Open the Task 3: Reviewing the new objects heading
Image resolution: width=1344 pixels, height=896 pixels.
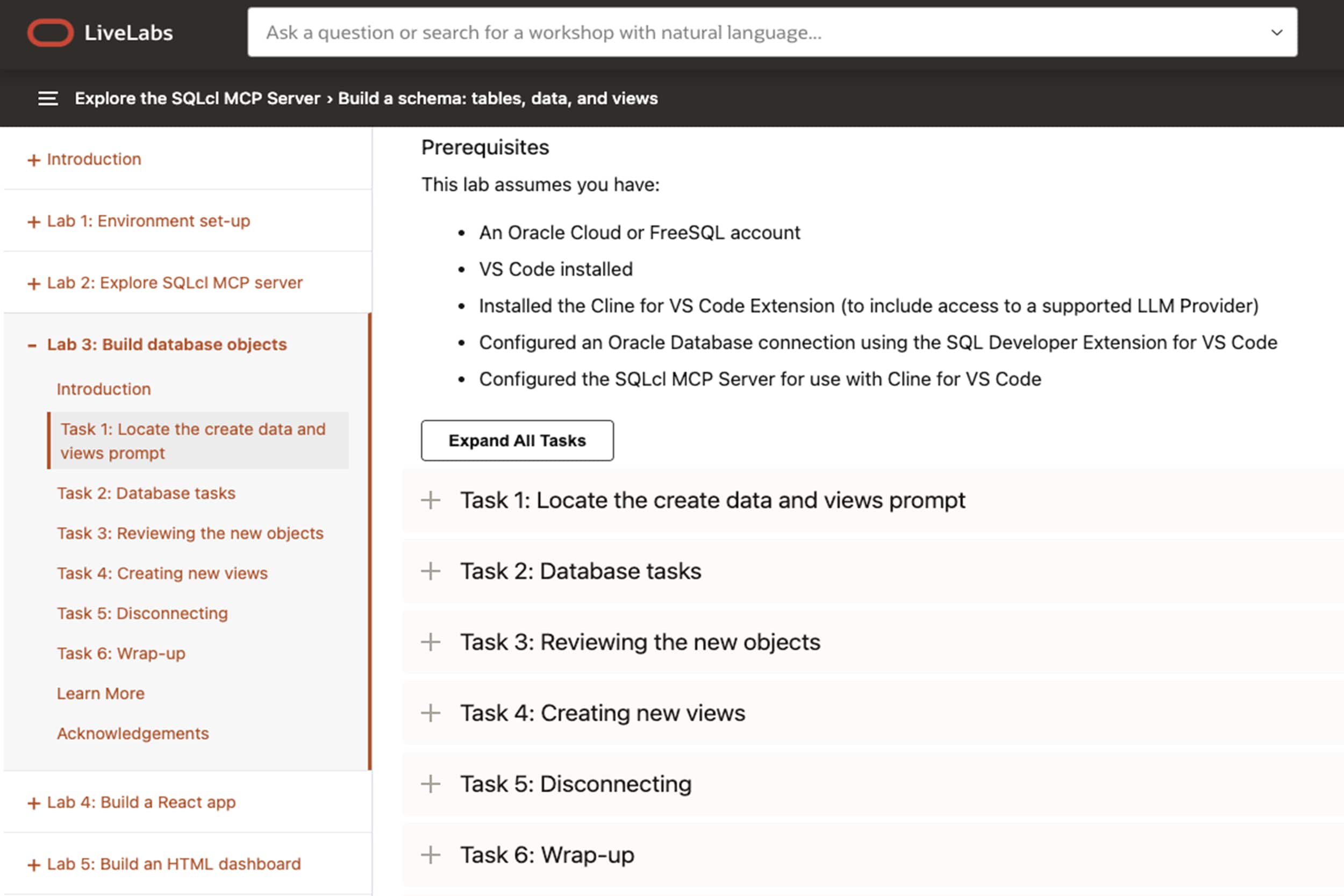coord(641,642)
